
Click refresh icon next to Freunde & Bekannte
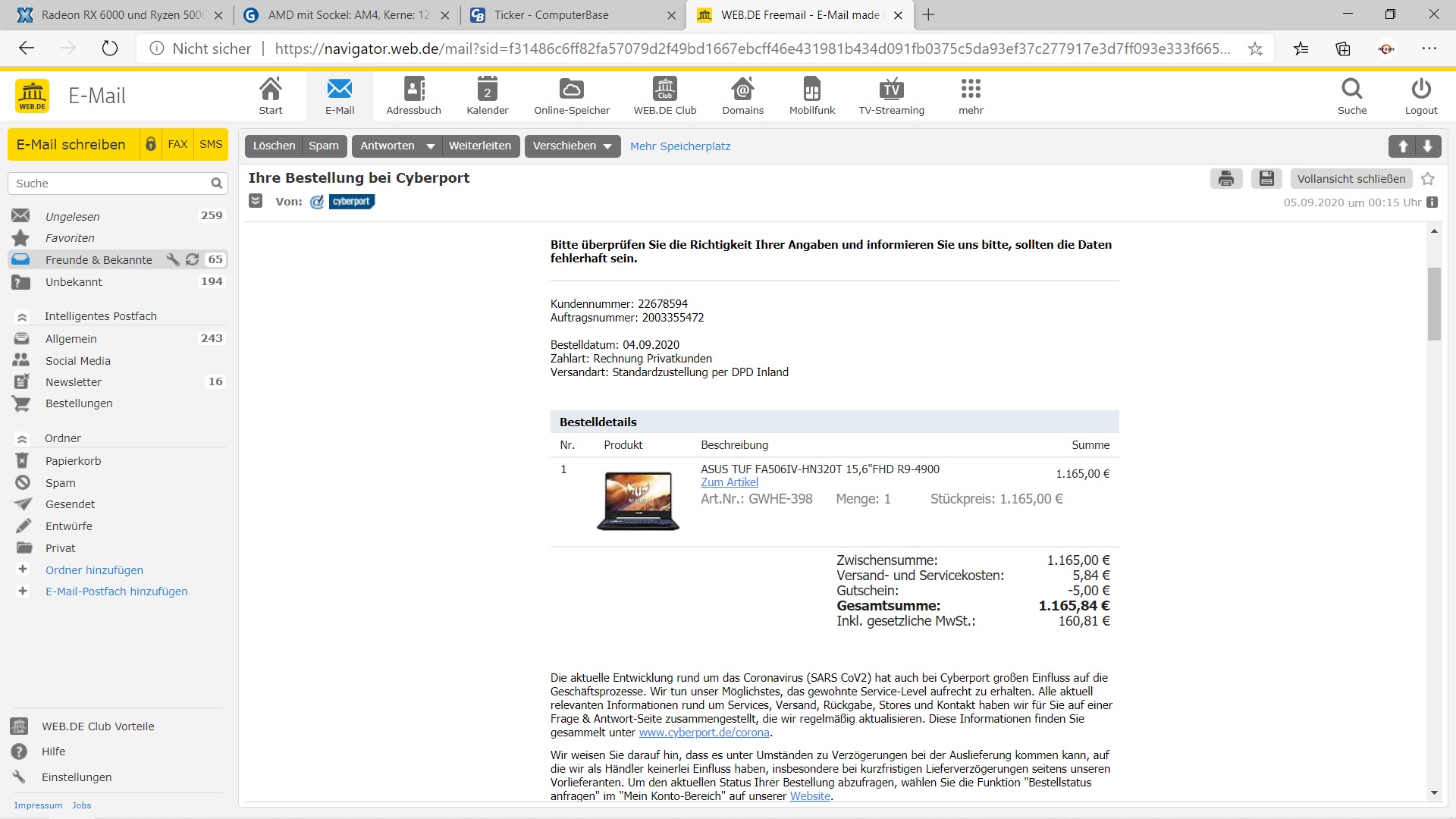(x=193, y=259)
